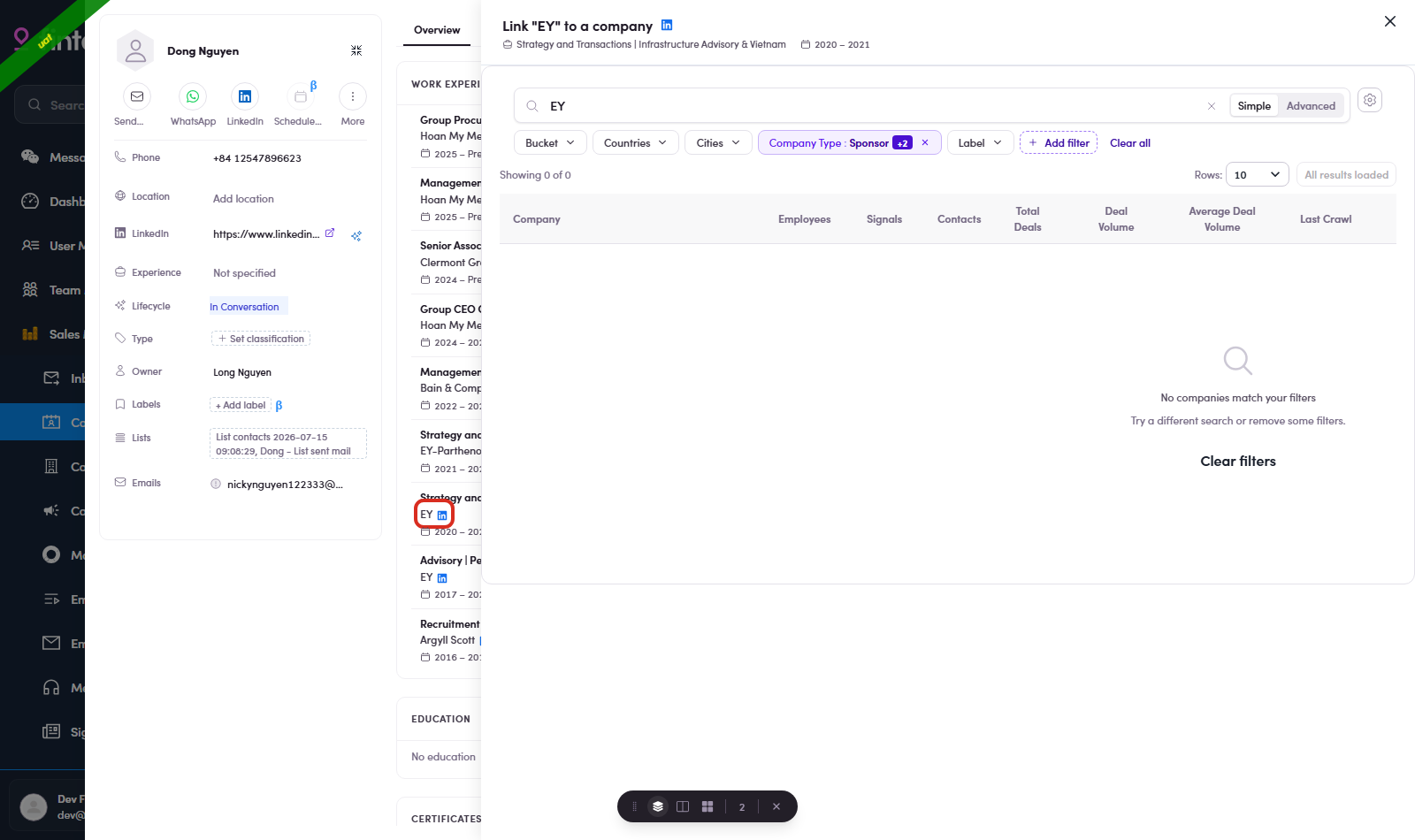This screenshot has height=840, width=1415.
Task: Open LinkedIn action under Dong Nguyen
Action: [x=245, y=96]
